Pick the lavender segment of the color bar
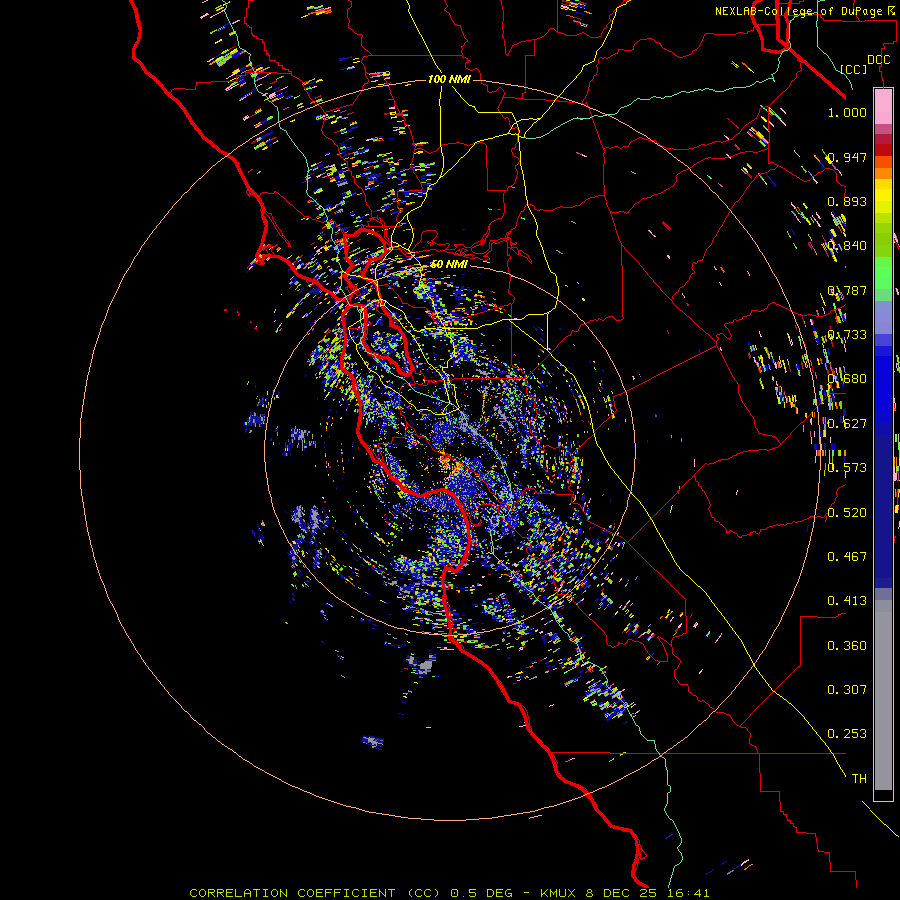The width and height of the screenshot is (900, 900). click(x=883, y=317)
